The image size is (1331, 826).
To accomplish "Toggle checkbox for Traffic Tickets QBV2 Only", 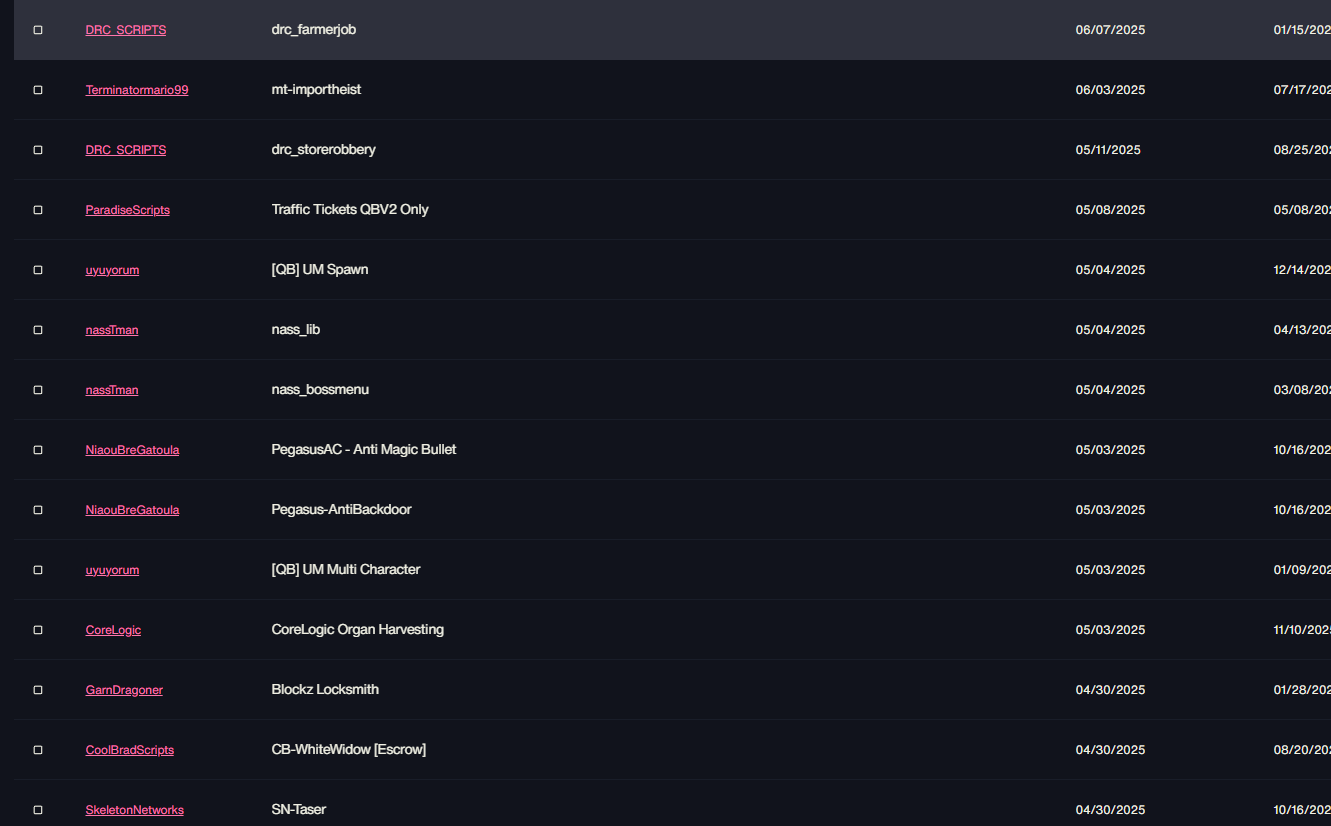I will pos(38,210).
